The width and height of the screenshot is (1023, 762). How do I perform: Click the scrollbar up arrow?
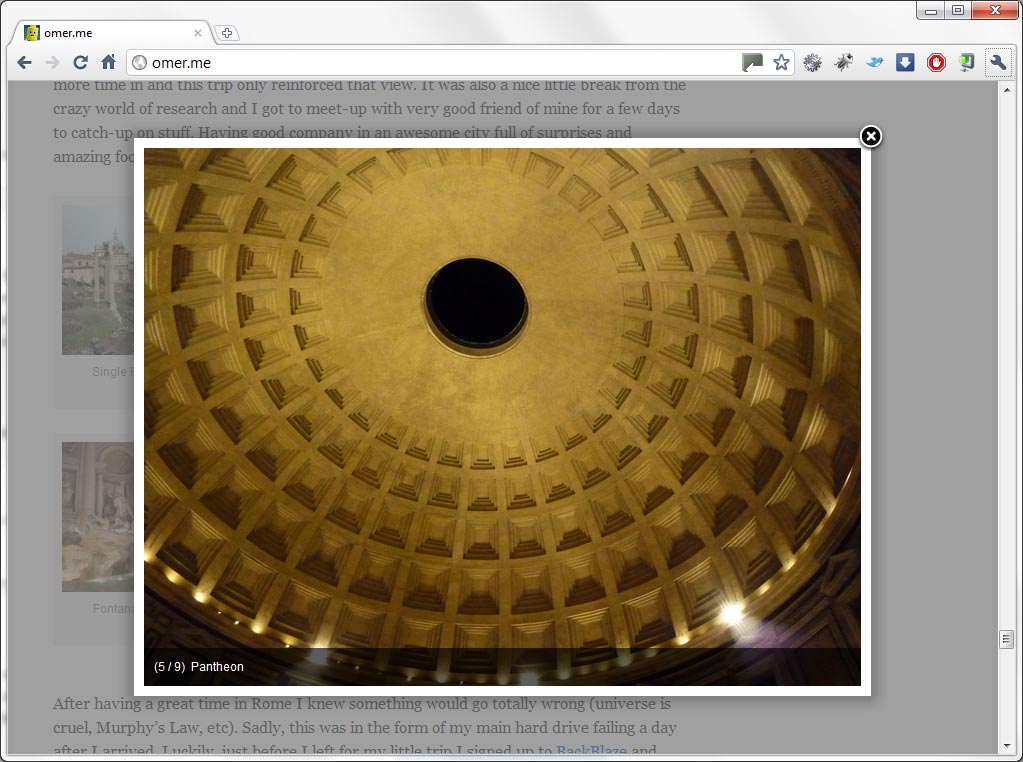click(x=1006, y=89)
